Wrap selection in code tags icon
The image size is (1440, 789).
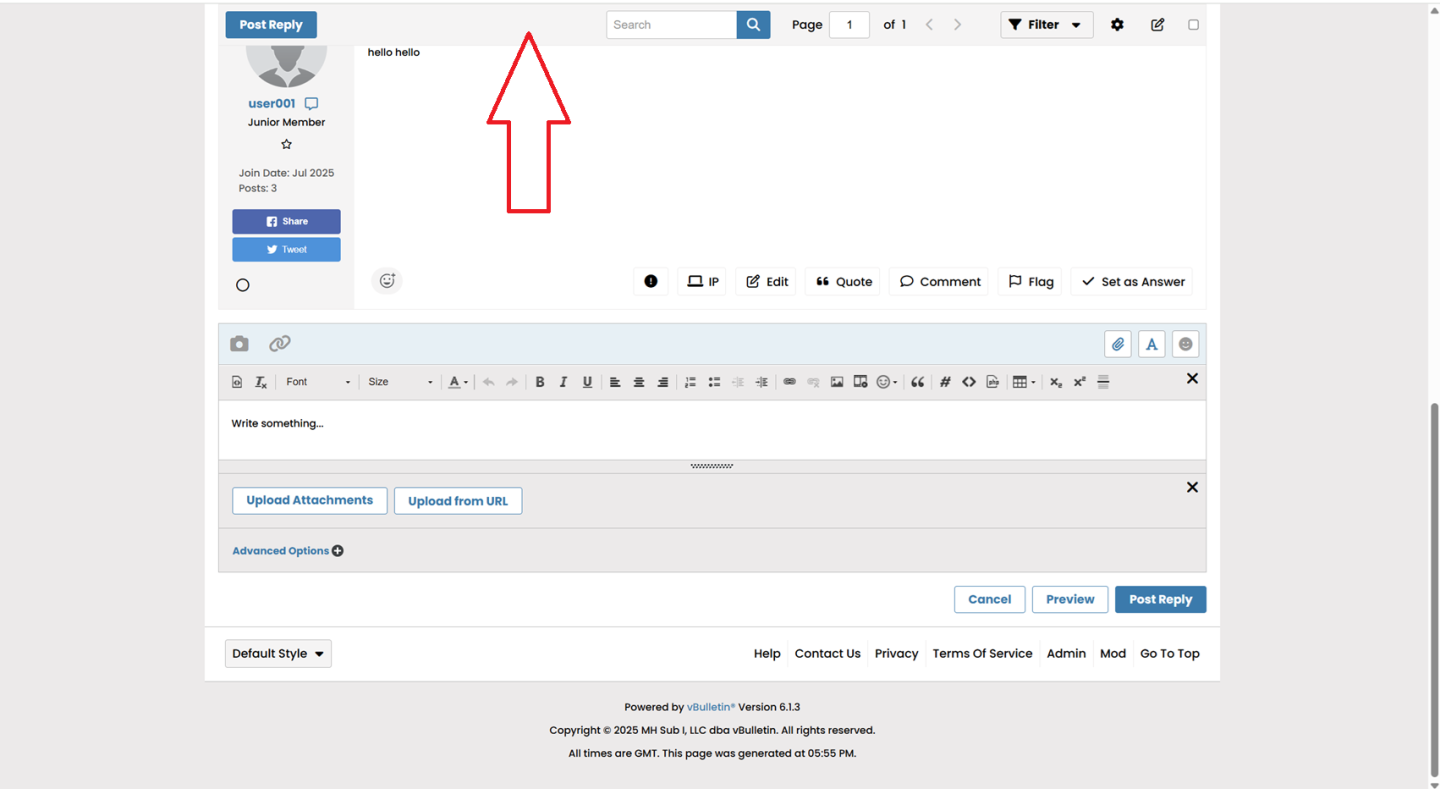click(969, 382)
